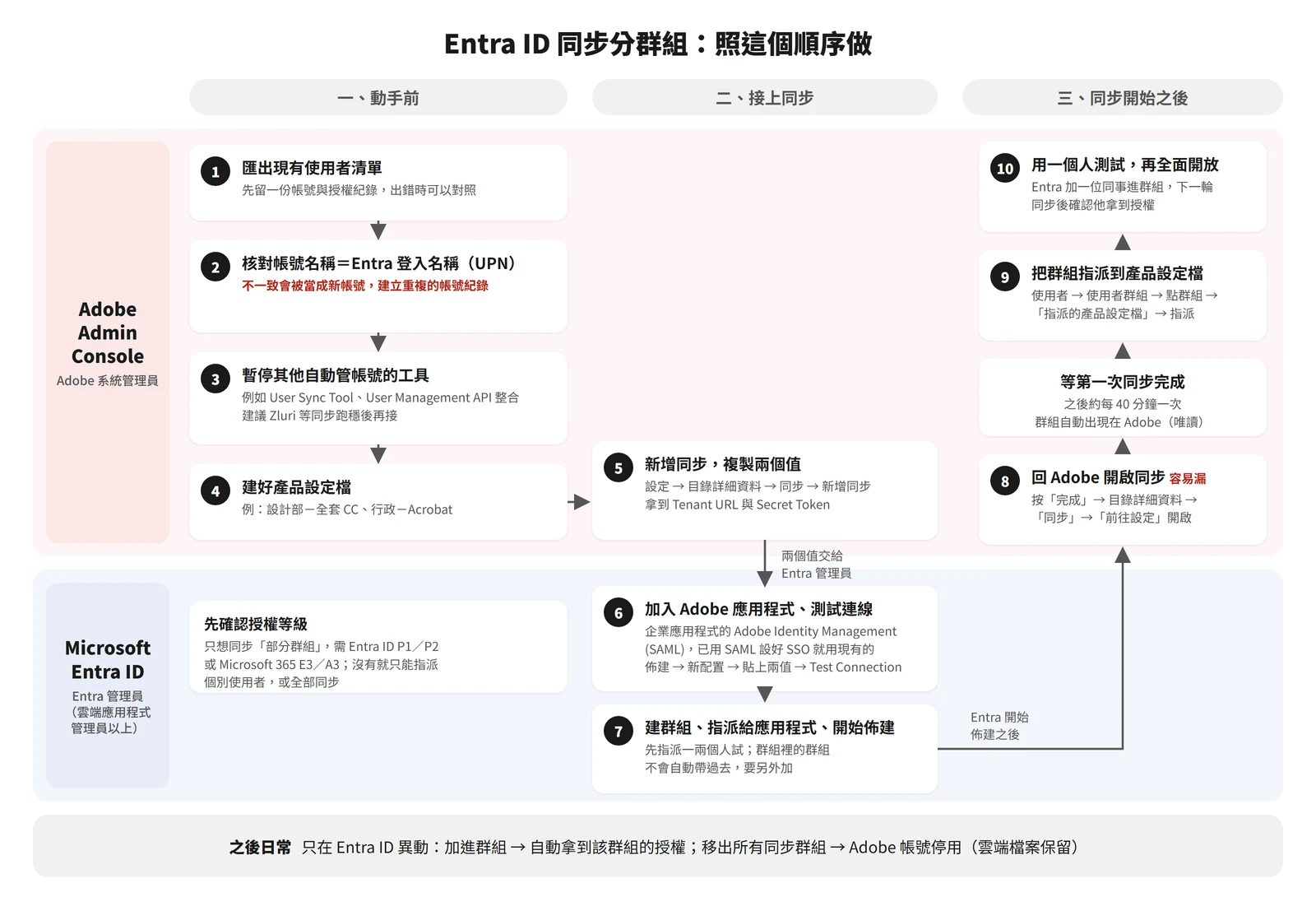Select the 一、動手前 phase header

coord(378,98)
